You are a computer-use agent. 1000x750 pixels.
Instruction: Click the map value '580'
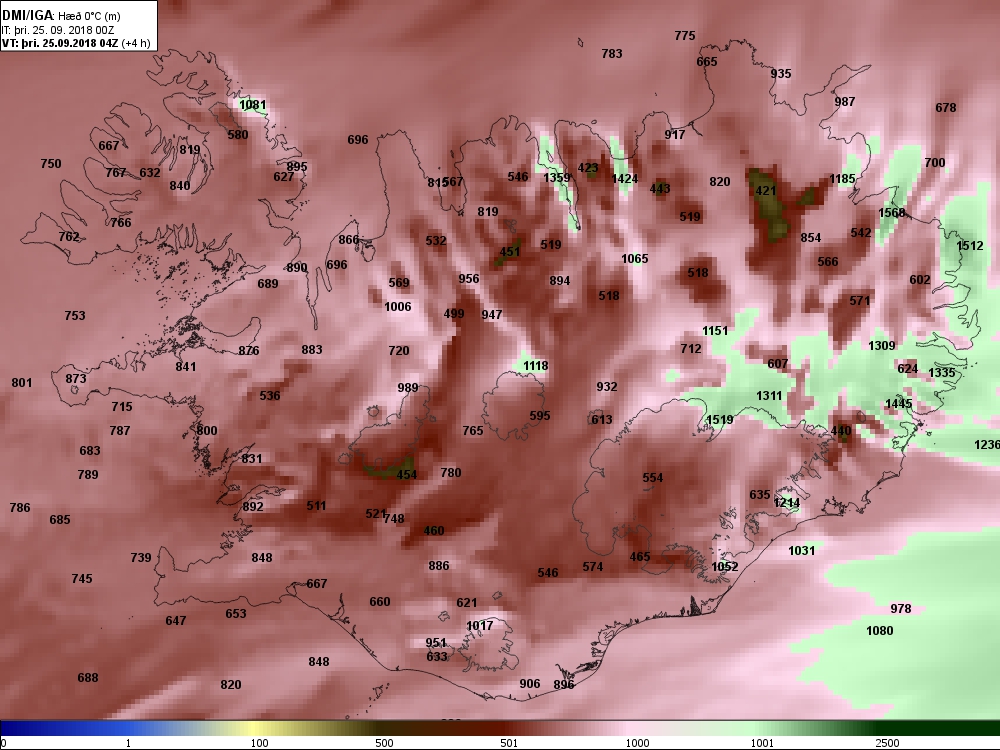238,135
